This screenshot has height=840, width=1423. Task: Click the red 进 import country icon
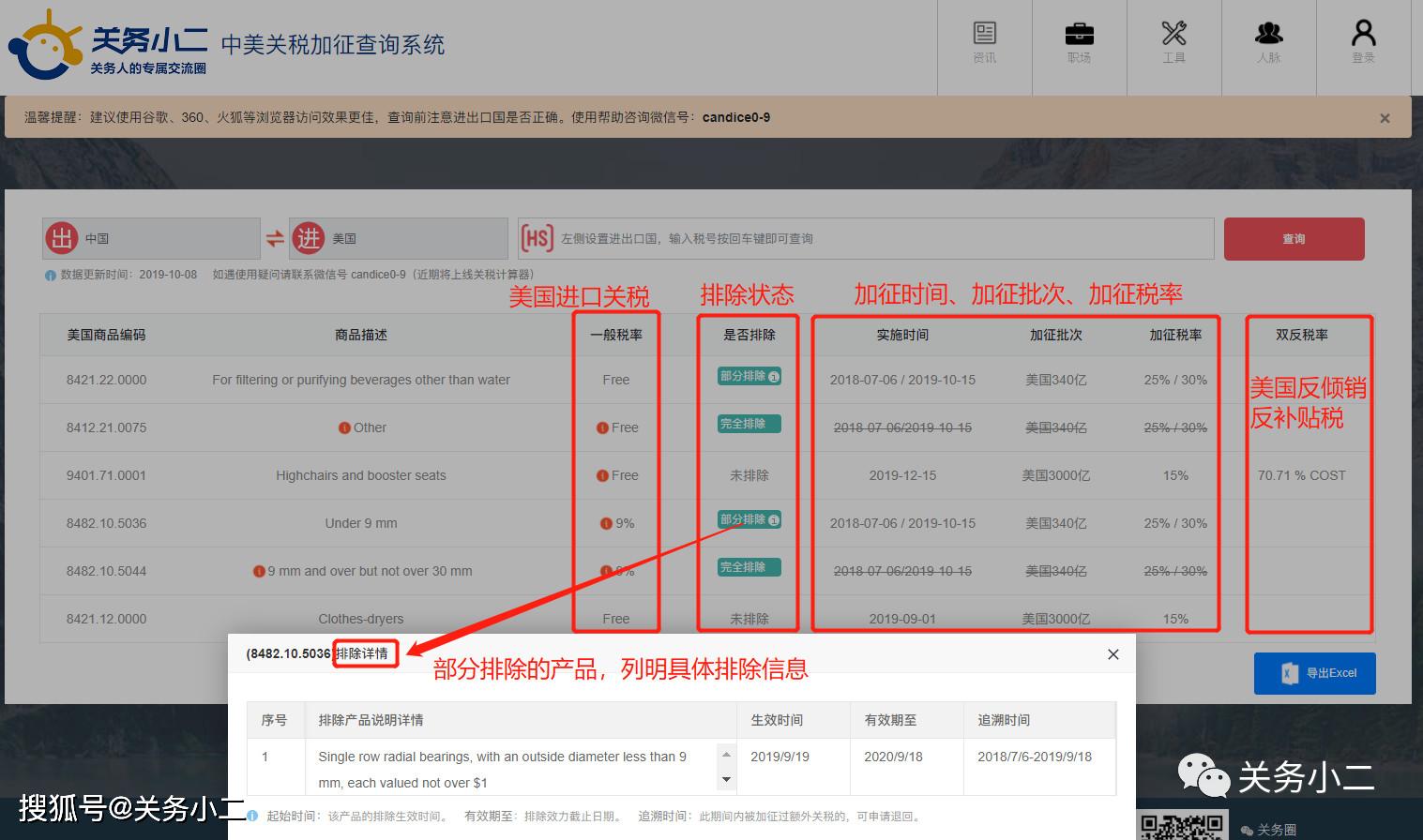coord(308,239)
